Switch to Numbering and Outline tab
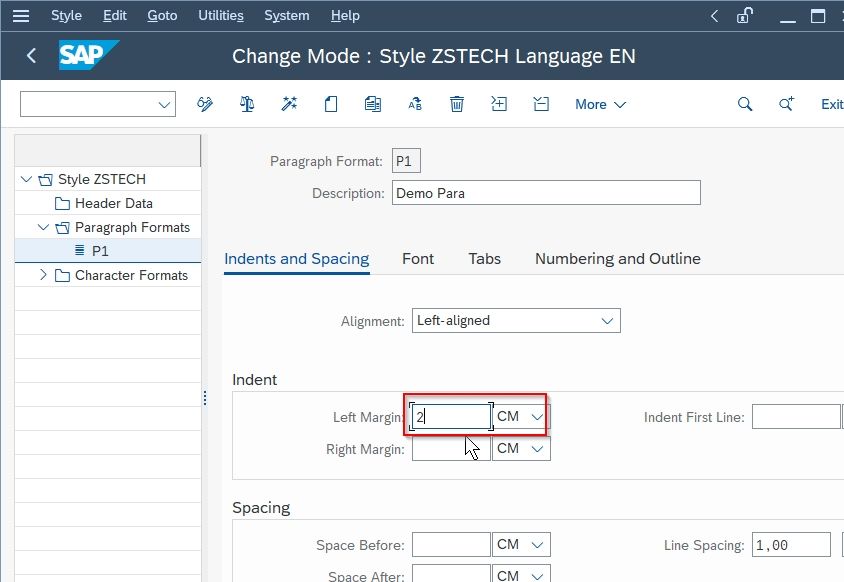The image size is (844, 582). (x=617, y=259)
